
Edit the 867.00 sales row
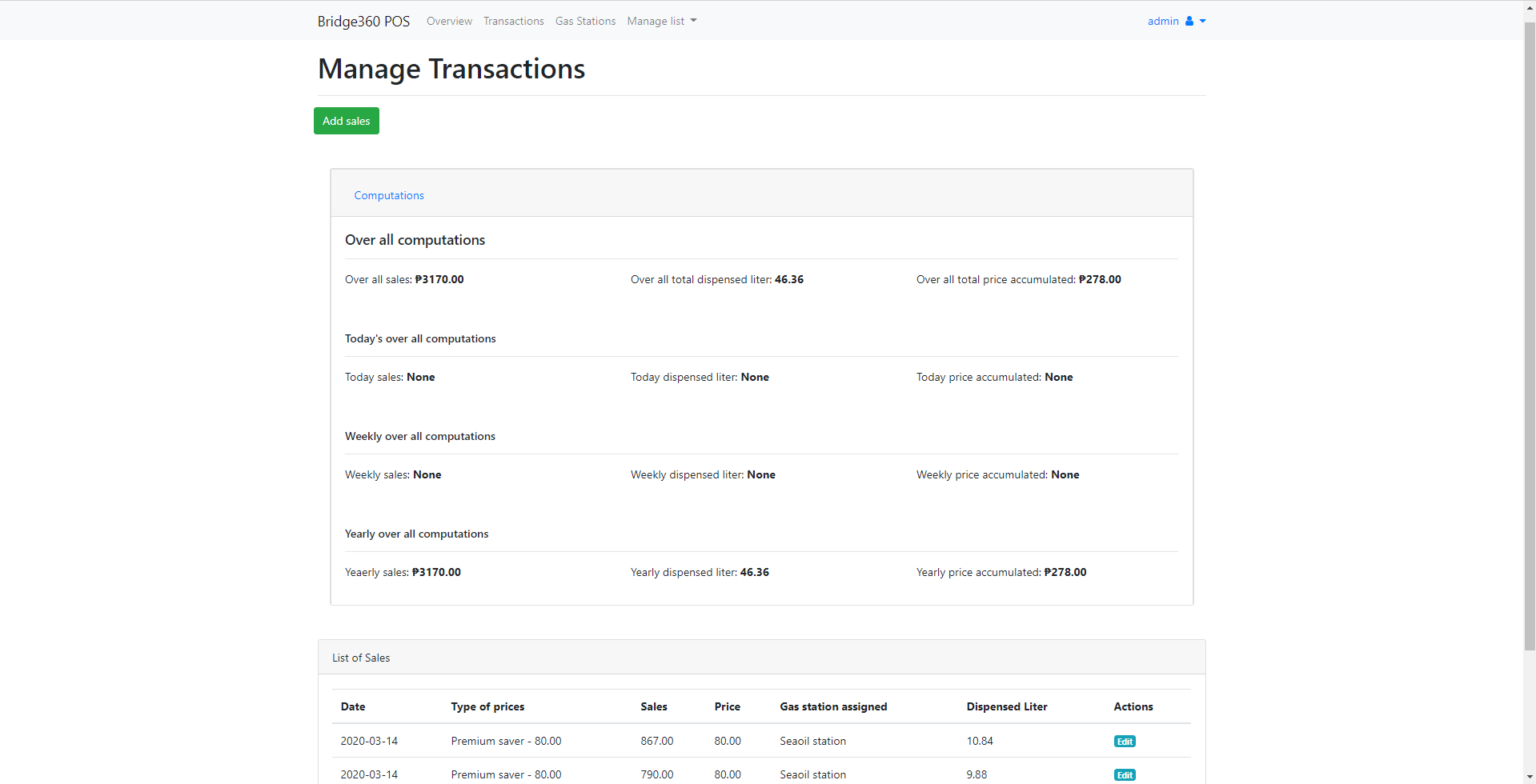click(x=1125, y=742)
